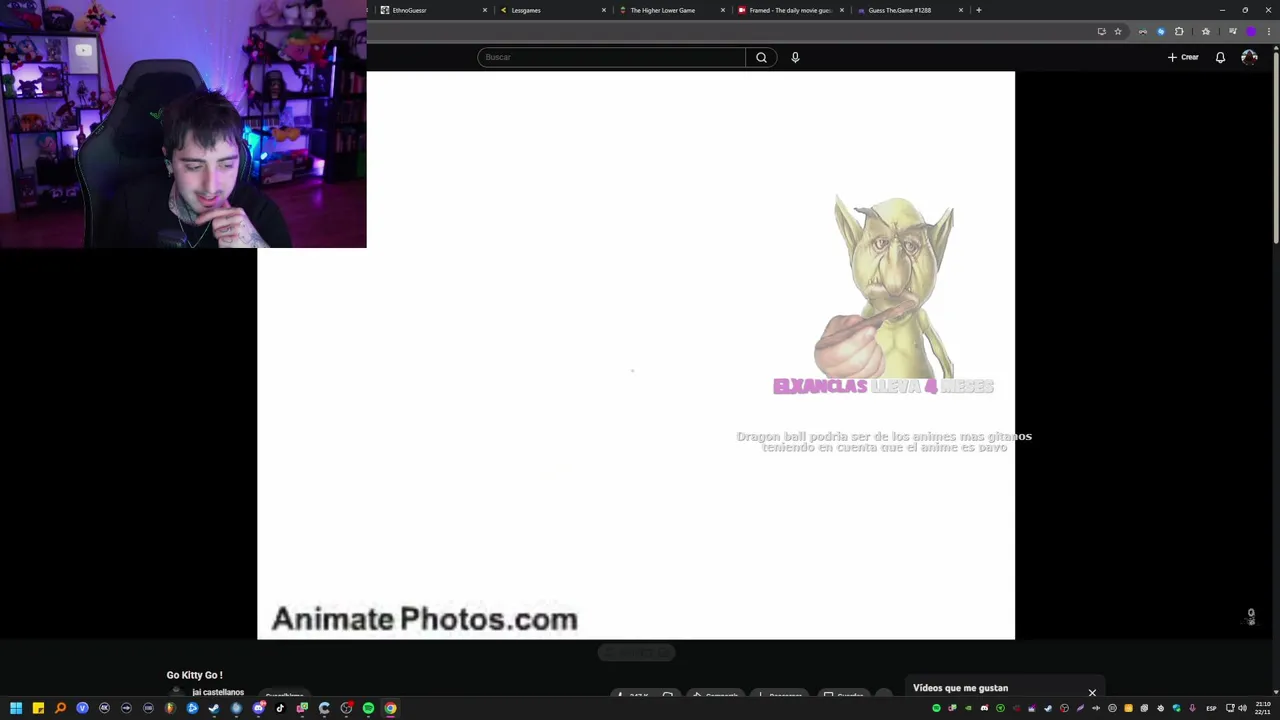This screenshot has width=1280, height=720.
Task: Focus the Buscar search field
Action: [x=611, y=57]
